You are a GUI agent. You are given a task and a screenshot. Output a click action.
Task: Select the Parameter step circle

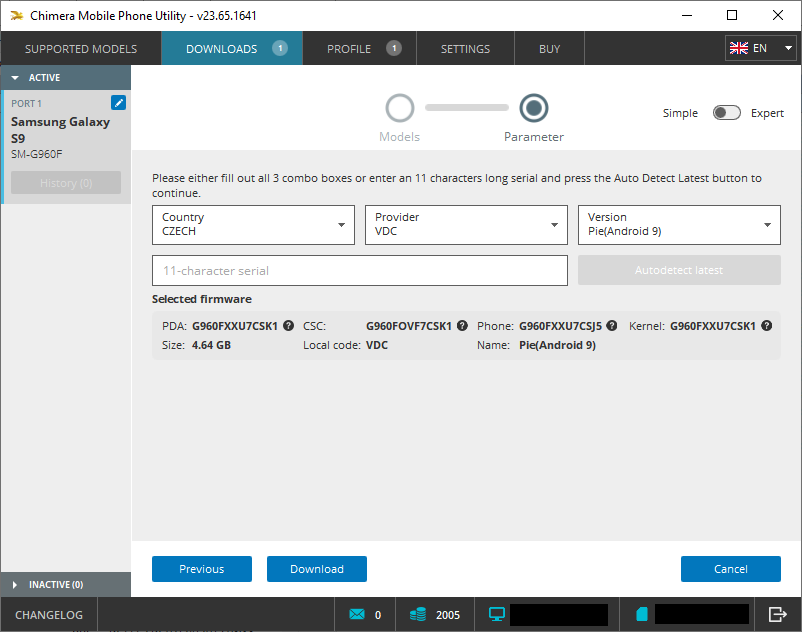click(x=533, y=108)
